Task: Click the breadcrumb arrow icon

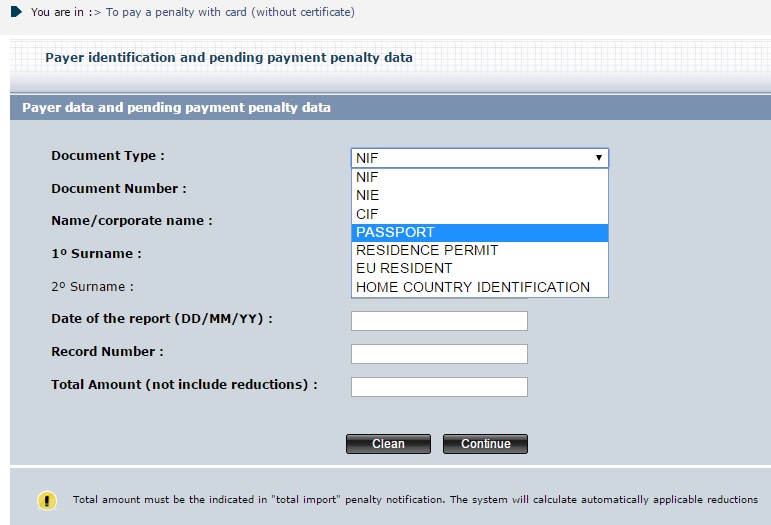Action: 16,12
